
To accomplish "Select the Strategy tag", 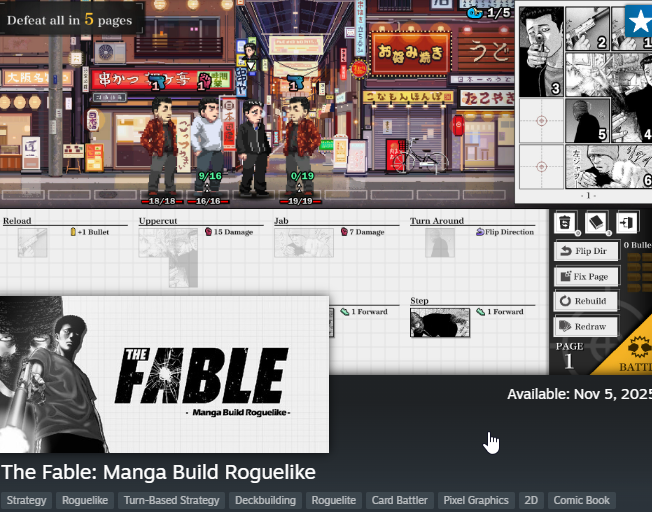I will pyautogui.click(x=26, y=500).
